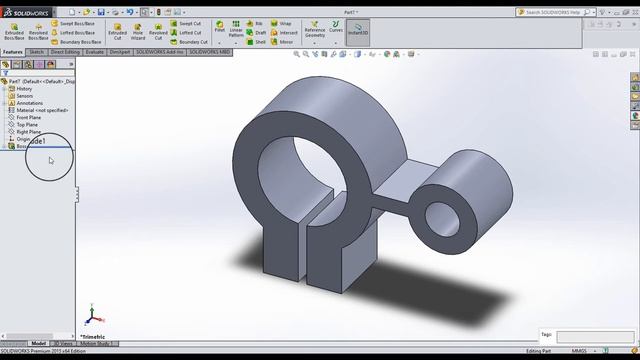This screenshot has width=640, height=360.
Task: Click the Rebuild traffic-light icon
Action: coord(159,12)
